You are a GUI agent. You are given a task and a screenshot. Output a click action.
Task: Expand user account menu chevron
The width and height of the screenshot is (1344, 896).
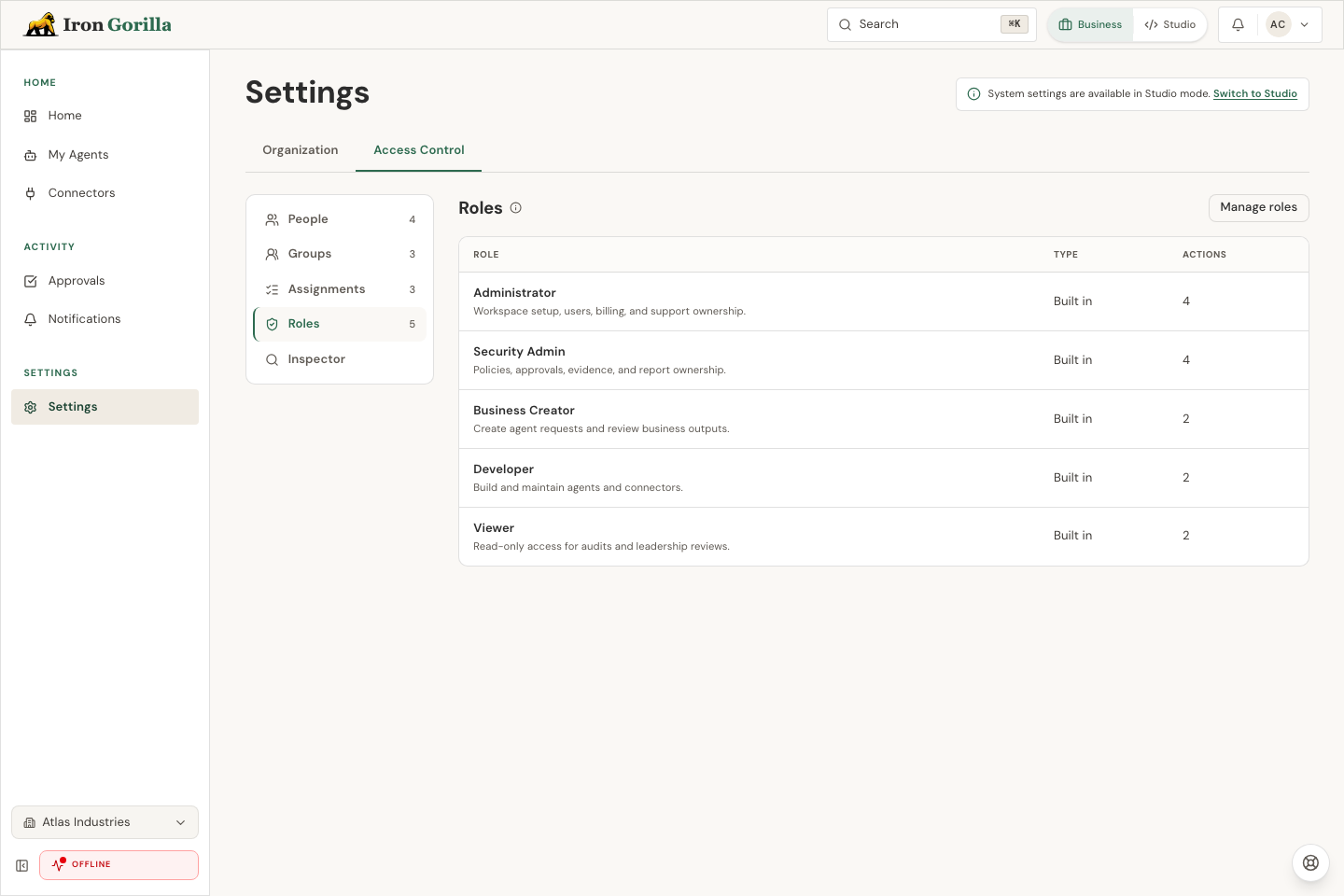pos(1305,25)
